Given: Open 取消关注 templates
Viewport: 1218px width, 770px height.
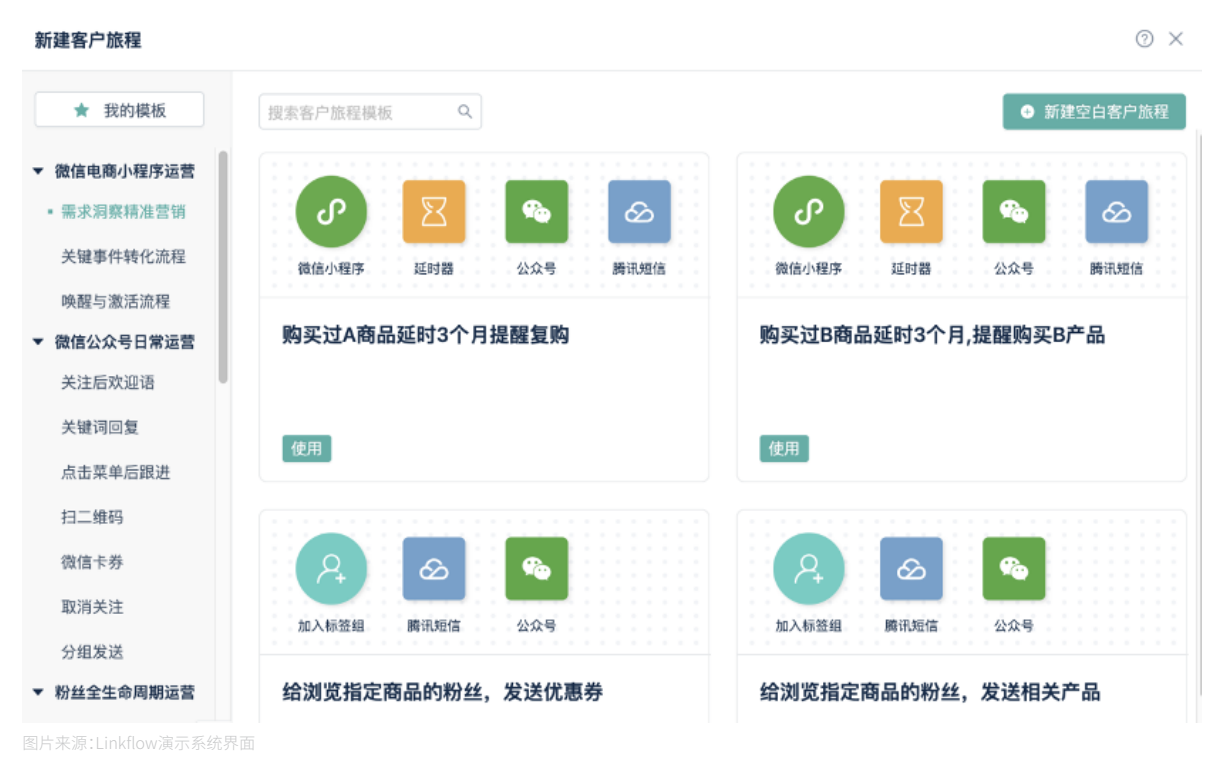Looking at the screenshot, I should tap(92, 607).
